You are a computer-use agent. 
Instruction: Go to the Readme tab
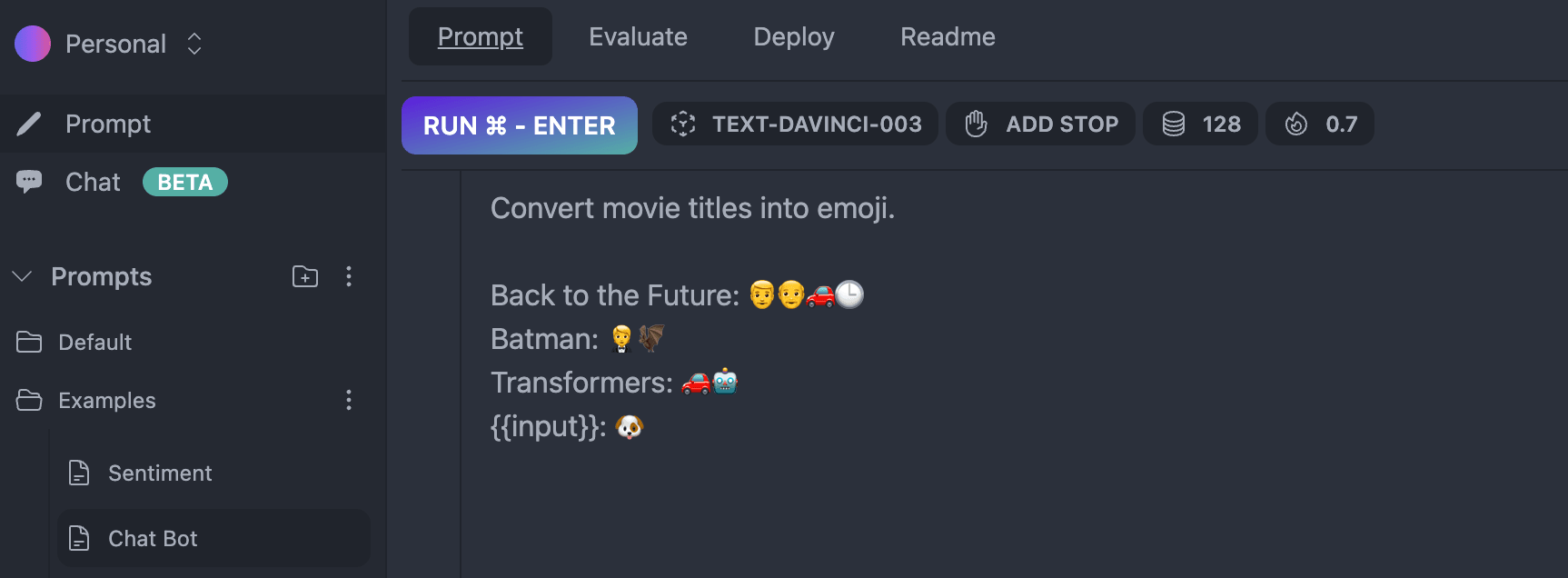948,36
